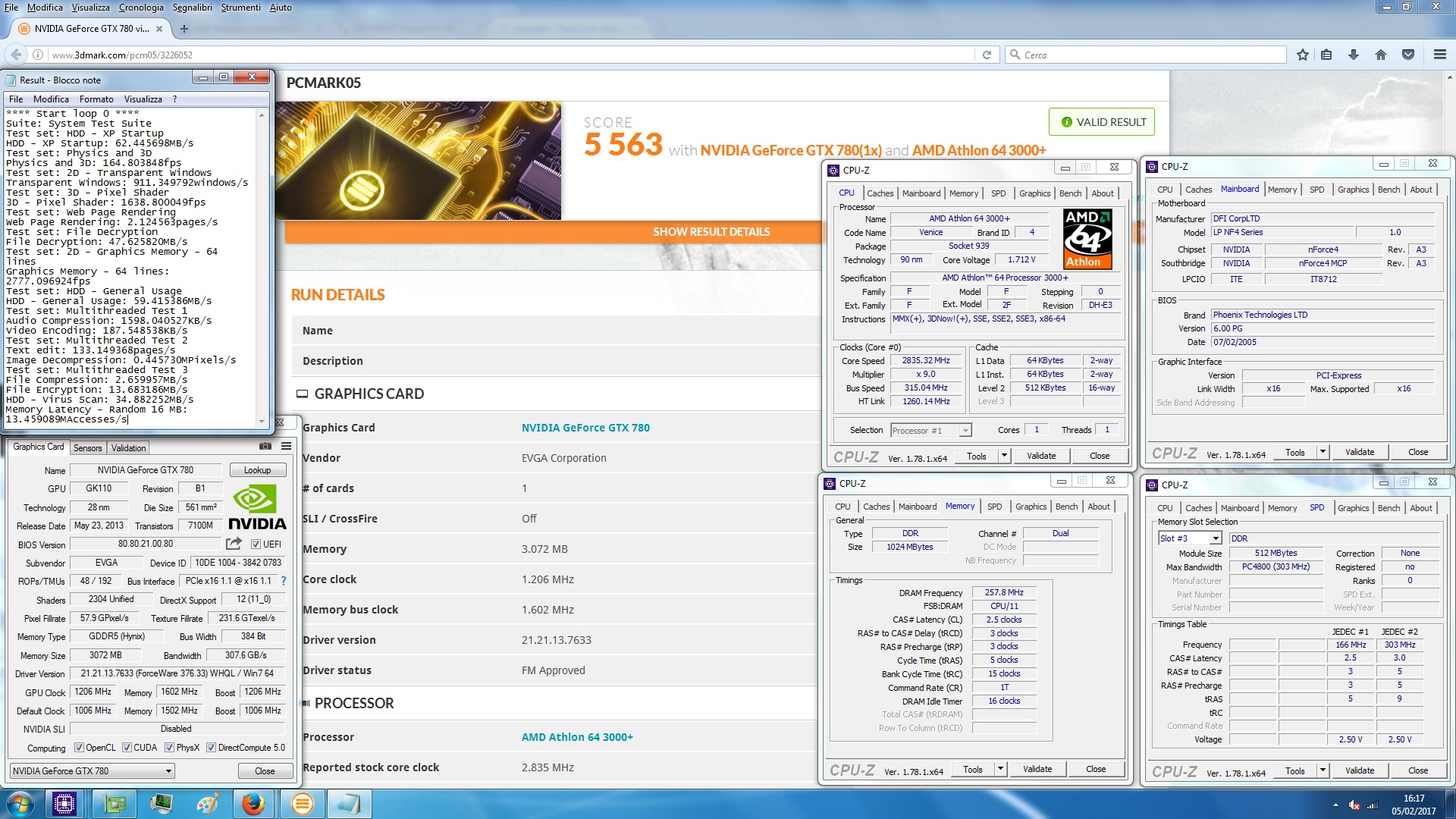The width and height of the screenshot is (1456, 819).
Task: Switch to the Validation tab in GPU-Z
Action: point(128,447)
